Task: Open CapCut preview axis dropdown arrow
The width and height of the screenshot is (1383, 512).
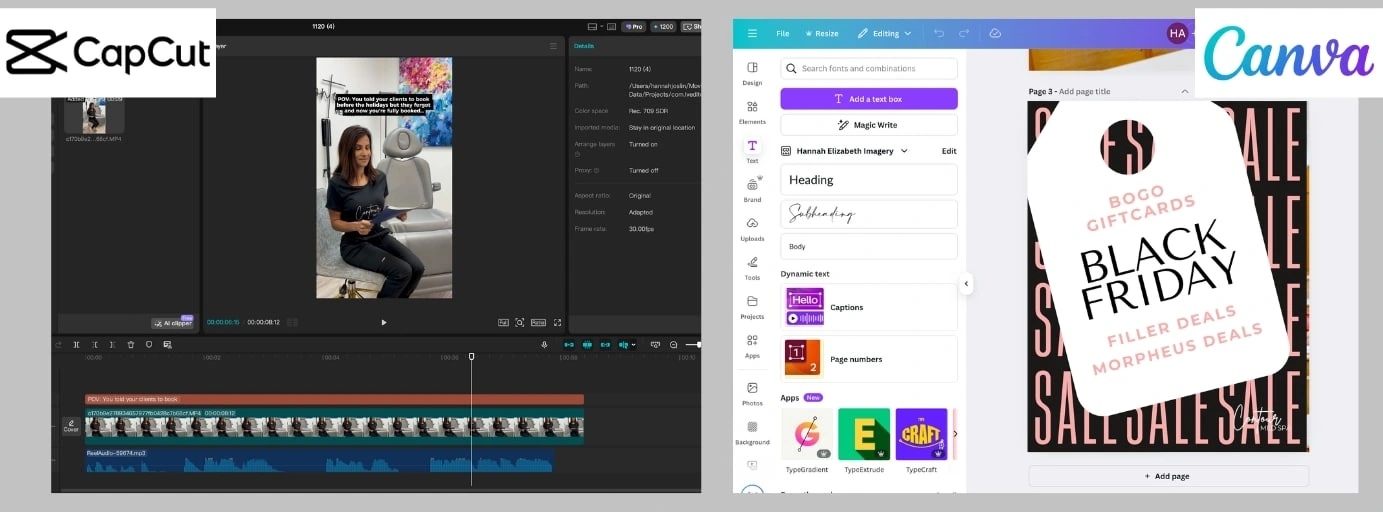Action: click(633, 344)
